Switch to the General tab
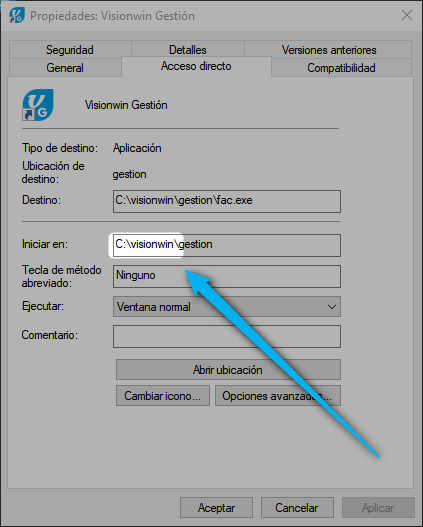Screen dimensions: 423x527 click(x=65, y=68)
